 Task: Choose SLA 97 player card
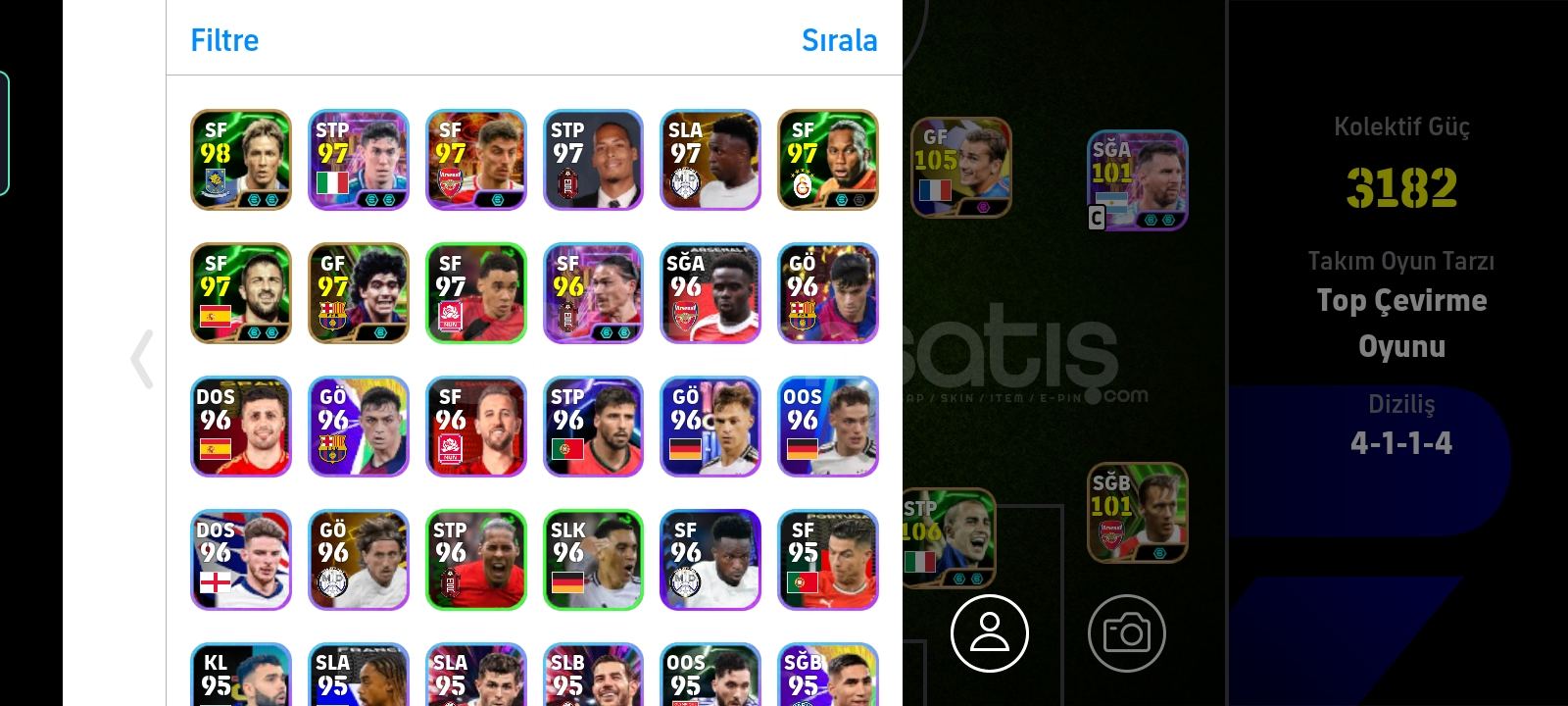coord(710,160)
